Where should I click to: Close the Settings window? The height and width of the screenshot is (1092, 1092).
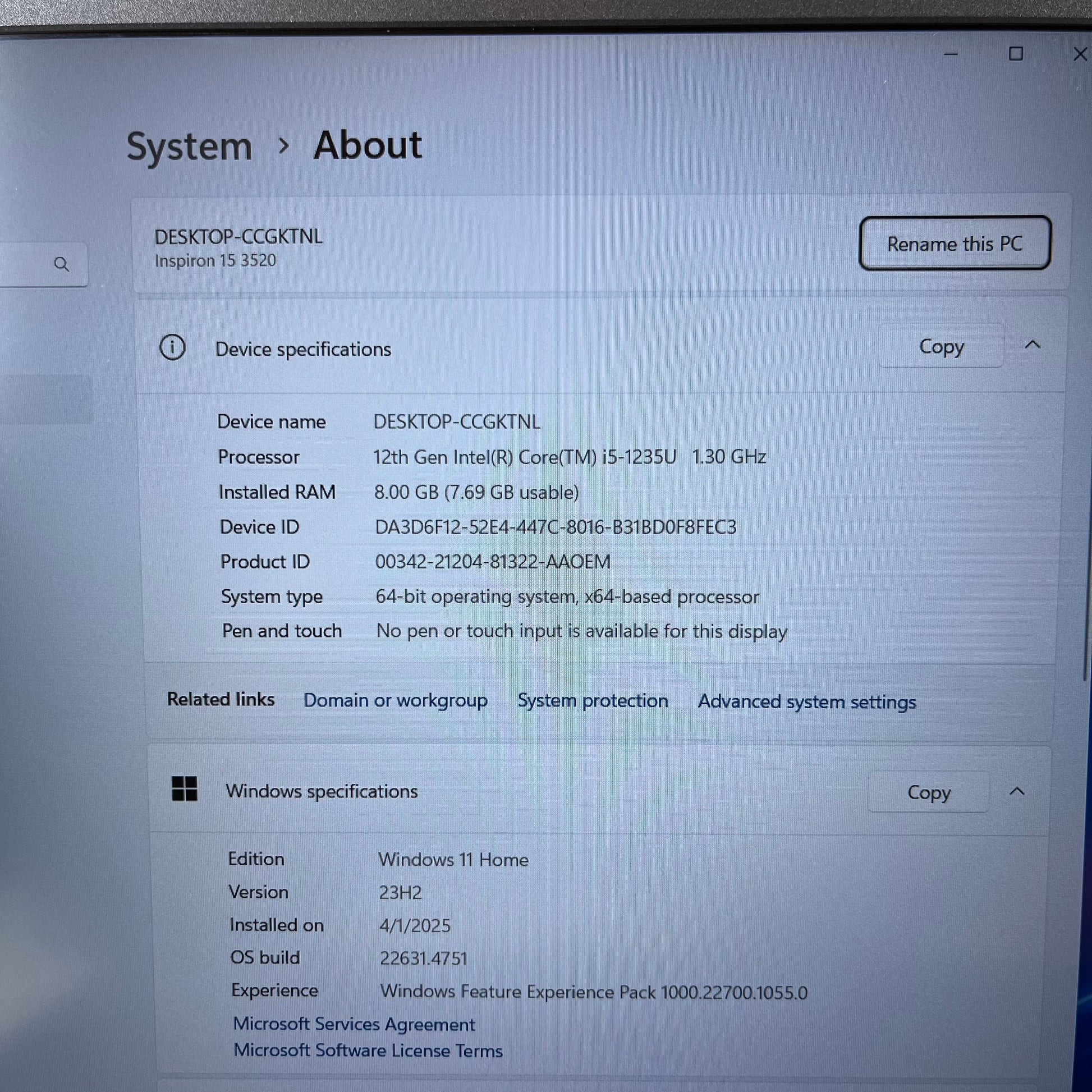1080,54
